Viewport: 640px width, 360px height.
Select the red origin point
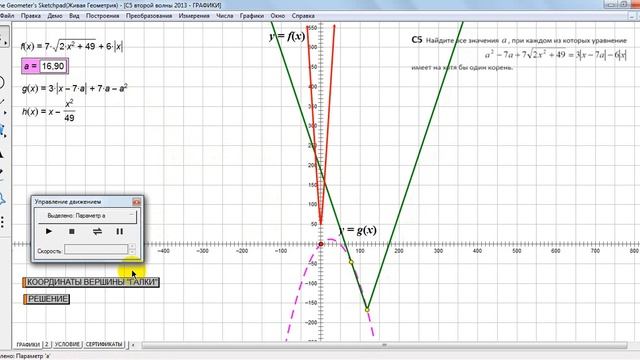coord(321,244)
